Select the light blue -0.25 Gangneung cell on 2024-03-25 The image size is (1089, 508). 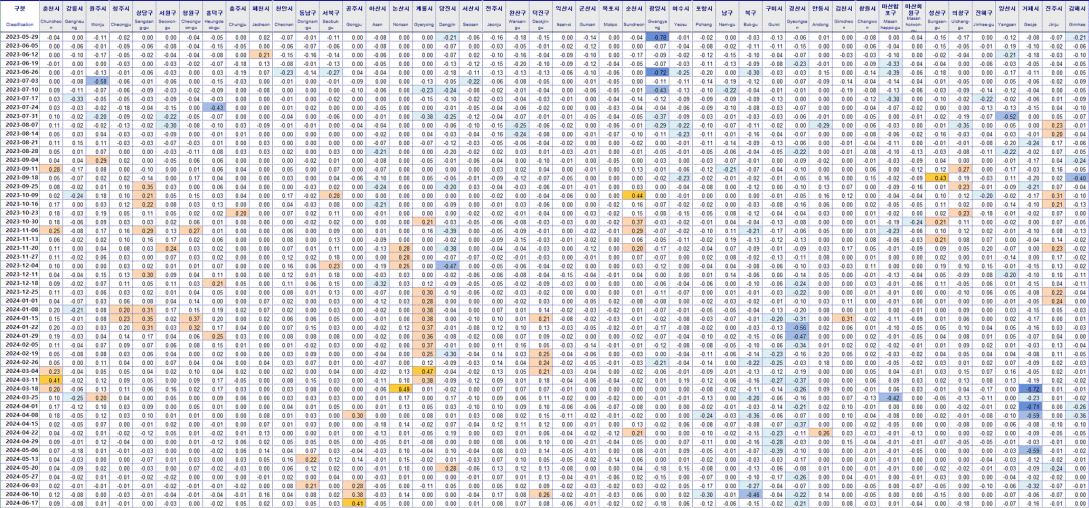click(x=76, y=397)
